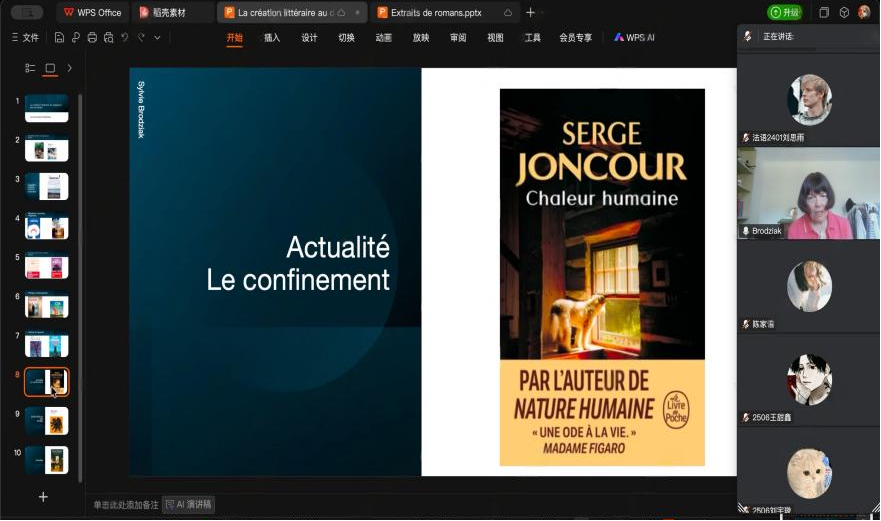Click muted mic icon next to 陈家语
Viewport: 881px width, 521px height.
pos(746,324)
